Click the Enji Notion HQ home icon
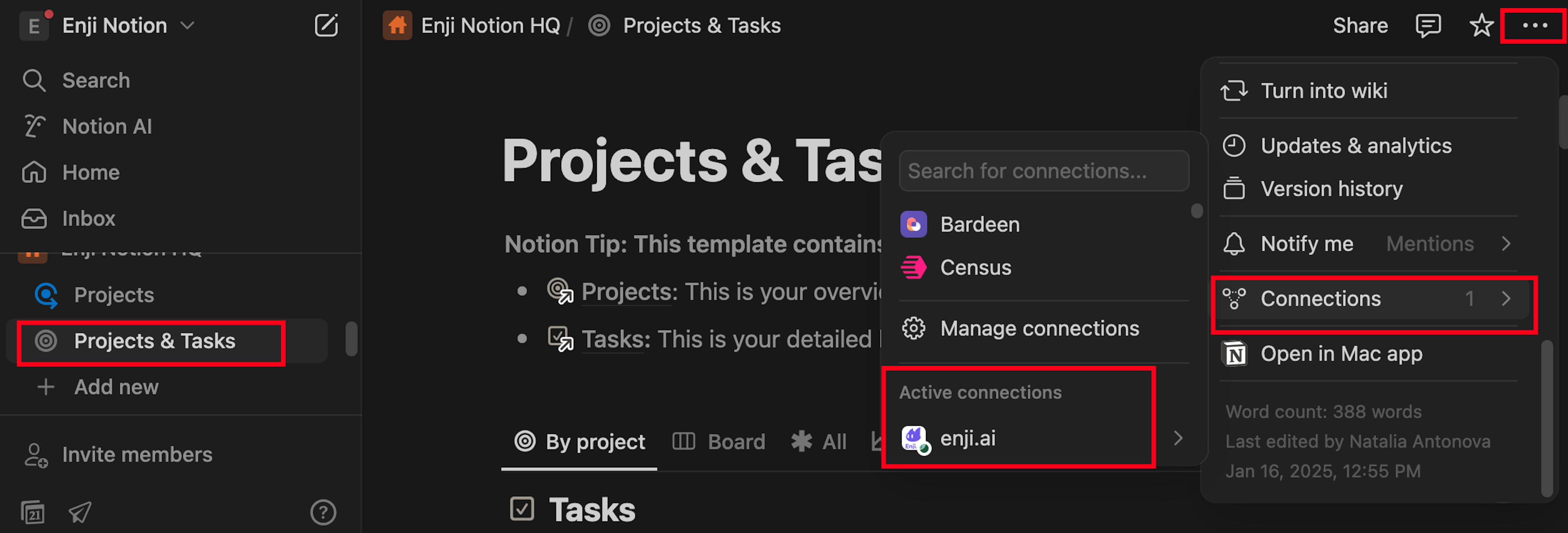The height and width of the screenshot is (533, 1568). [x=398, y=26]
